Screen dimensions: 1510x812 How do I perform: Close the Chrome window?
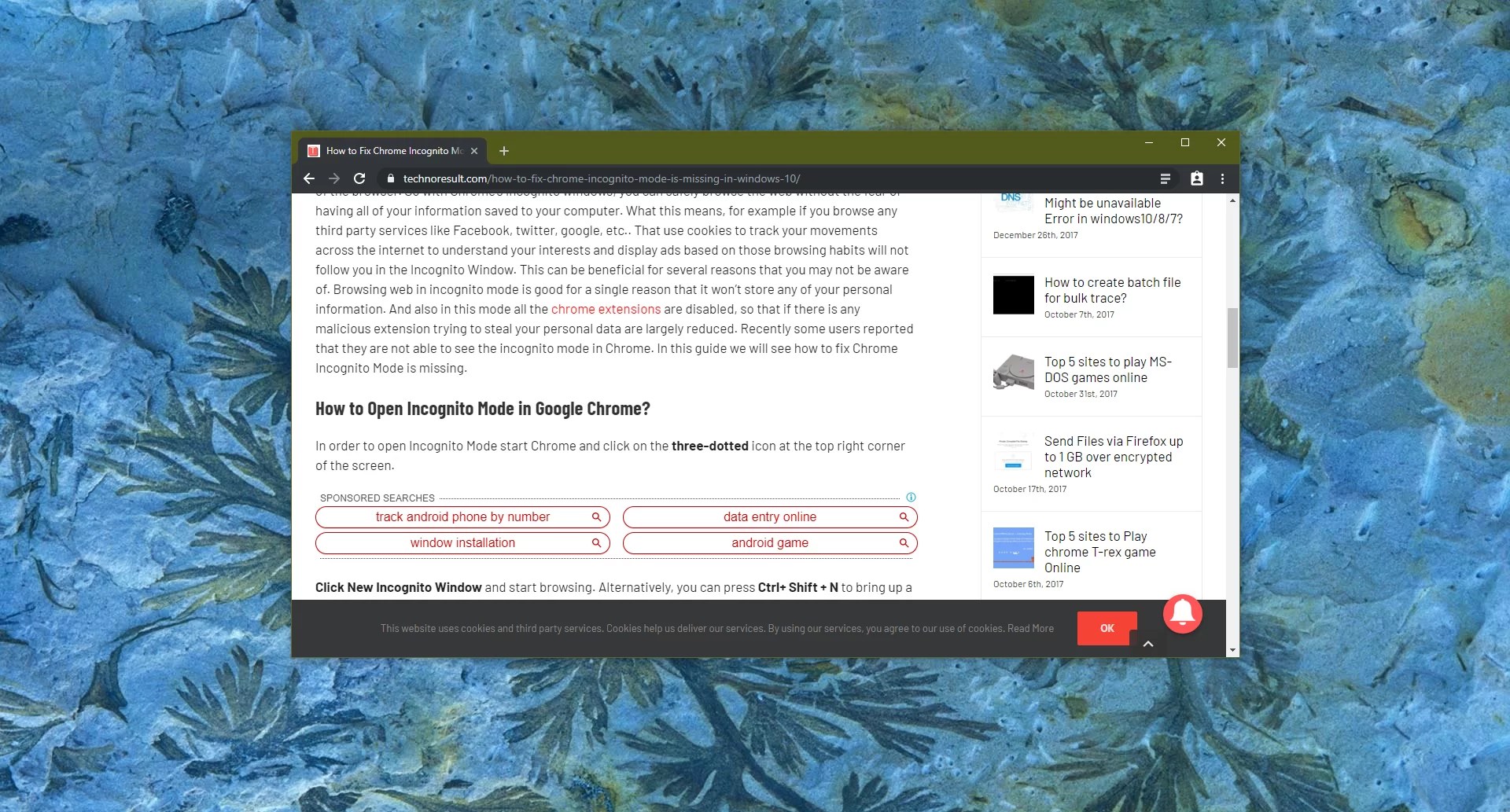click(x=1221, y=142)
